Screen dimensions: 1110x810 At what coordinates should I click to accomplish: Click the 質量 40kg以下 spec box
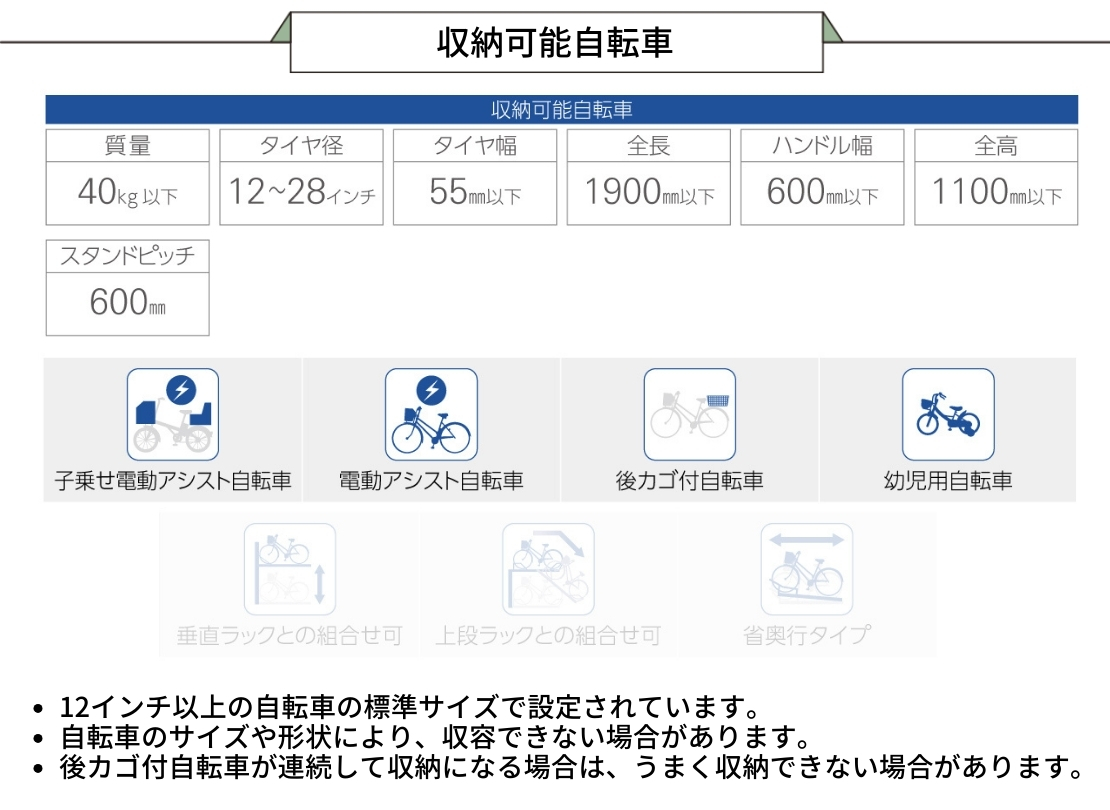pyautogui.click(x=128, y=177)
